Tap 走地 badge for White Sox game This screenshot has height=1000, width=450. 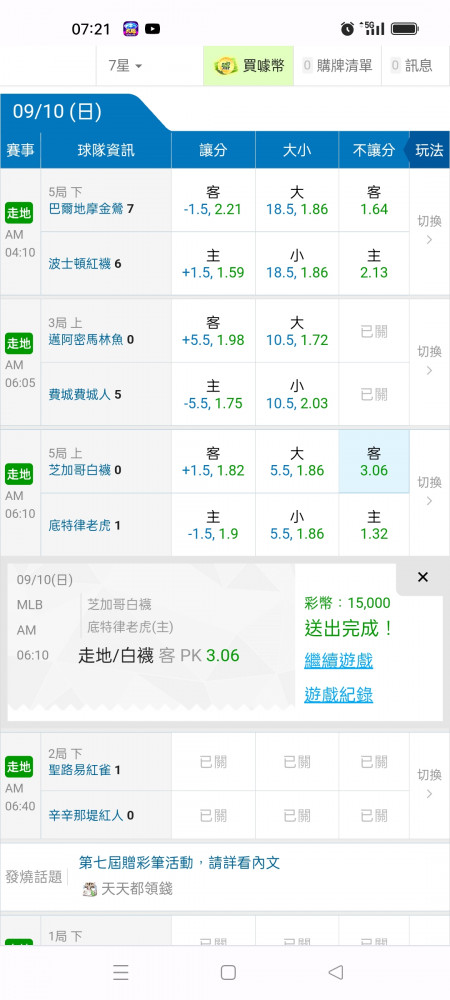click(x=18, y=474)
